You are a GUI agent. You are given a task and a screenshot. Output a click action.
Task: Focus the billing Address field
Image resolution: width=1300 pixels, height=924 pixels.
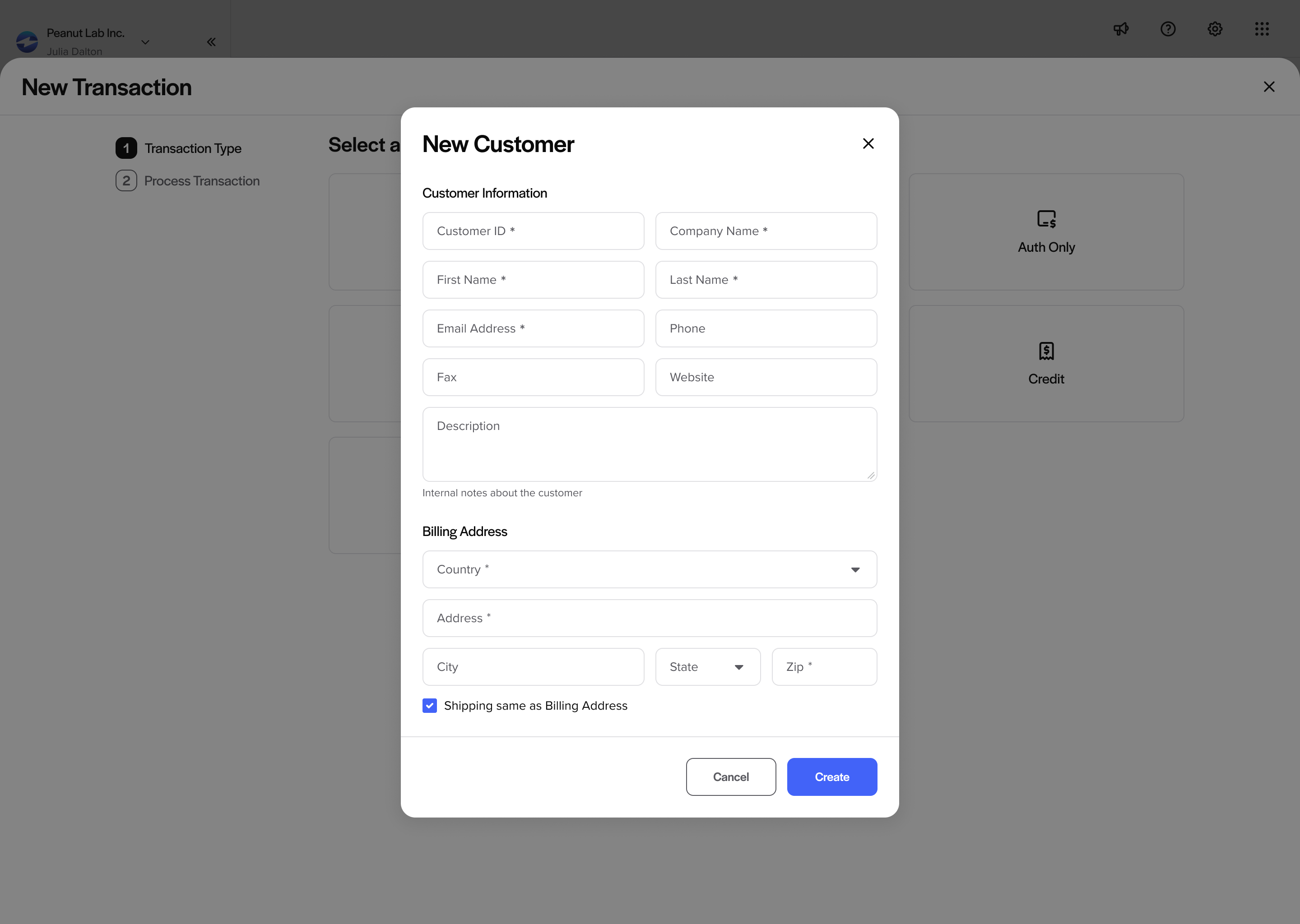(650, 618)
